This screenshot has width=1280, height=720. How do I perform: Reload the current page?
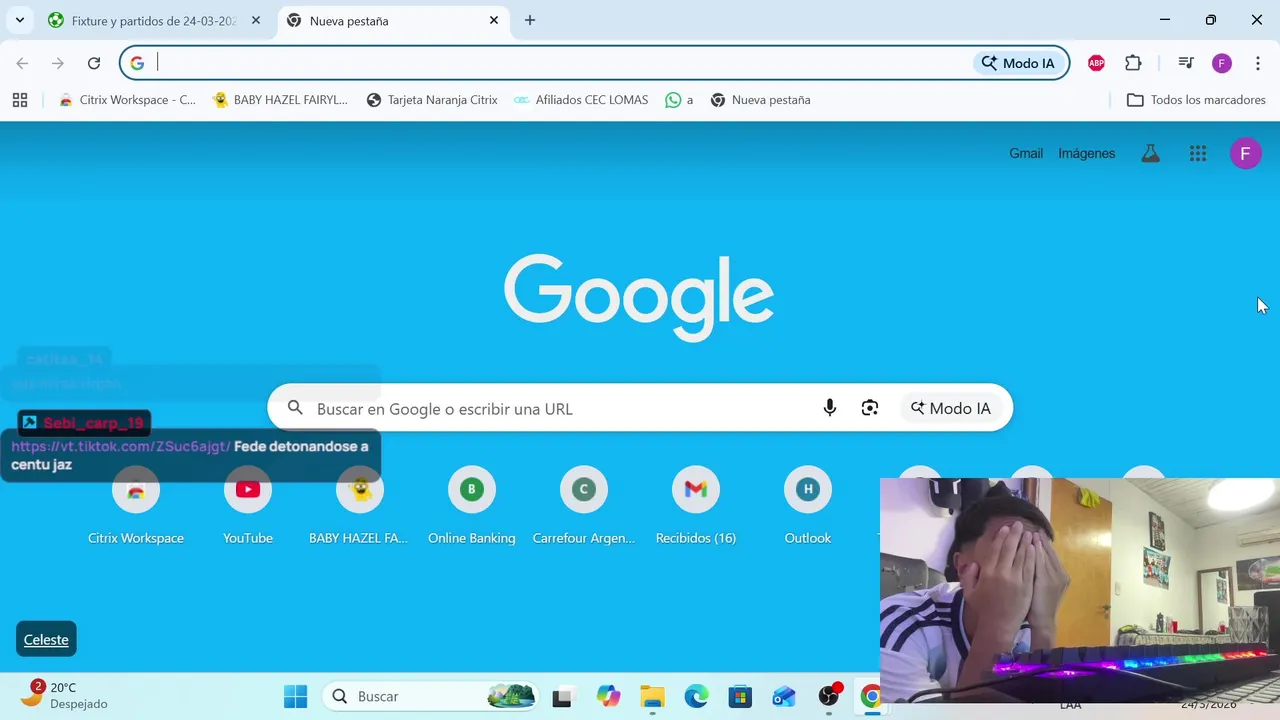click(94, 63)
